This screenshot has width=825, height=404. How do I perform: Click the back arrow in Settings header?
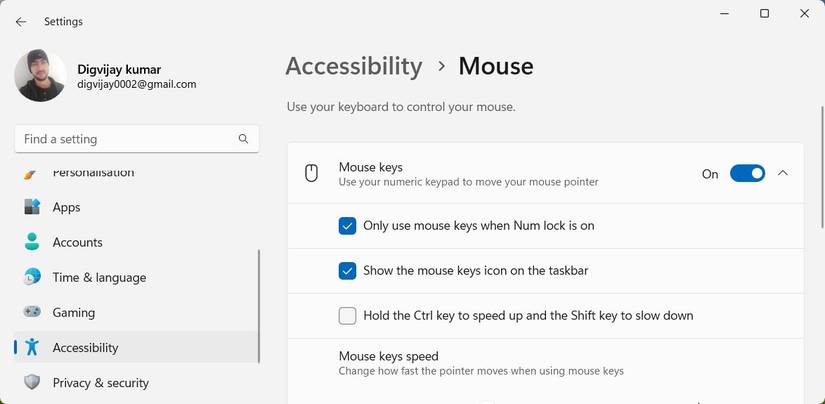click(x=21, y=21)
